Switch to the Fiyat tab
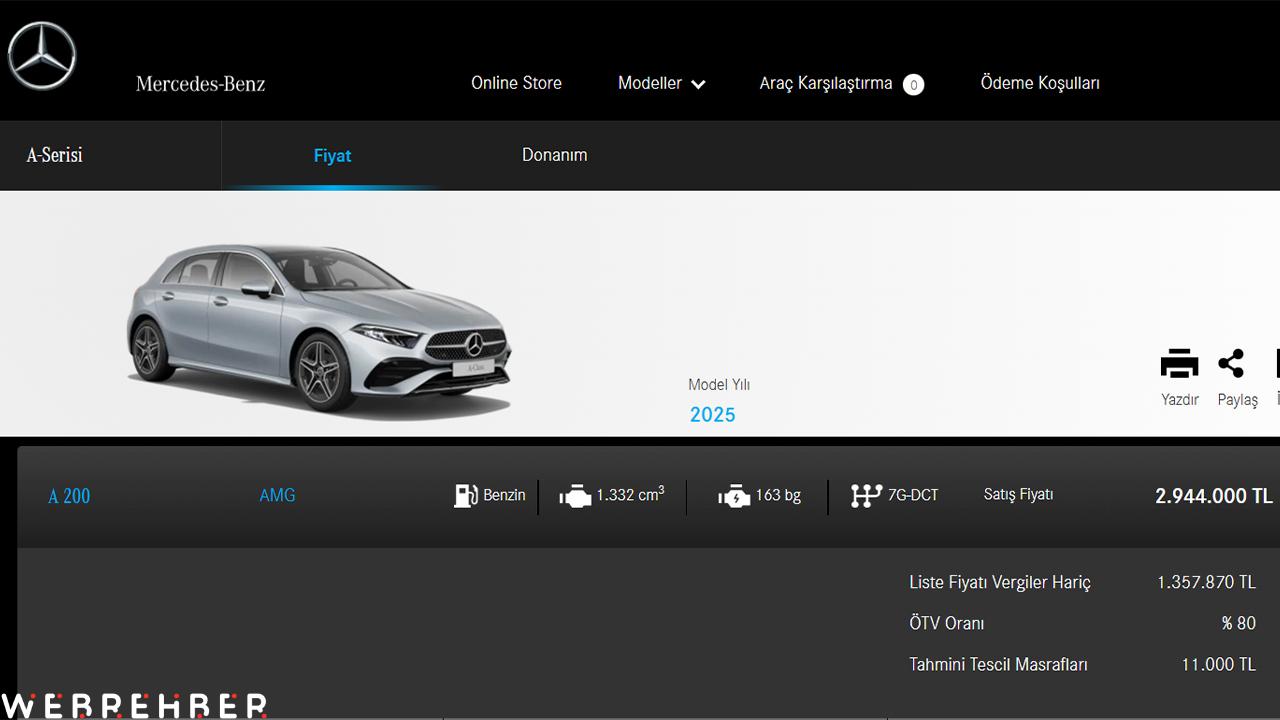Image resolution: width=1280 pixels, height=720 pixels. [x=332, y=156]
